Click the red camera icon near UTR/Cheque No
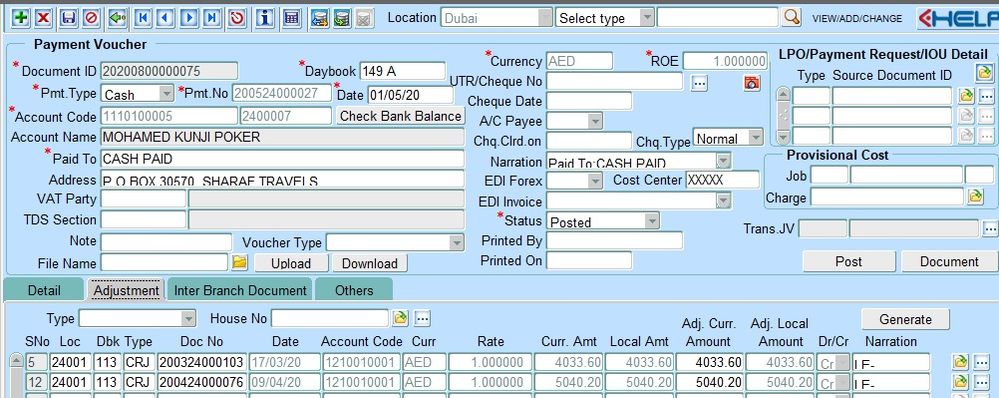Screen dimensions: 999x398 [x=752, y=82]
